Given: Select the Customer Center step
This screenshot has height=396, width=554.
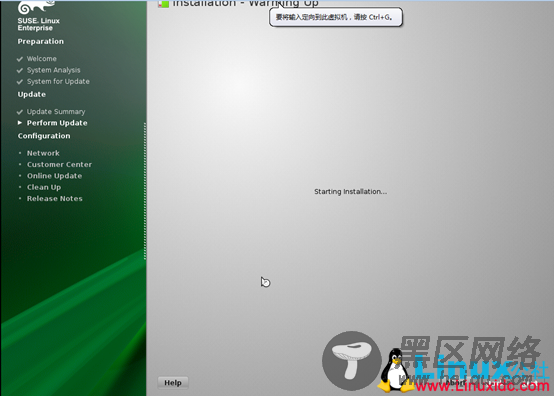Looking at the screenshot, I should click(x=59, y=164).
